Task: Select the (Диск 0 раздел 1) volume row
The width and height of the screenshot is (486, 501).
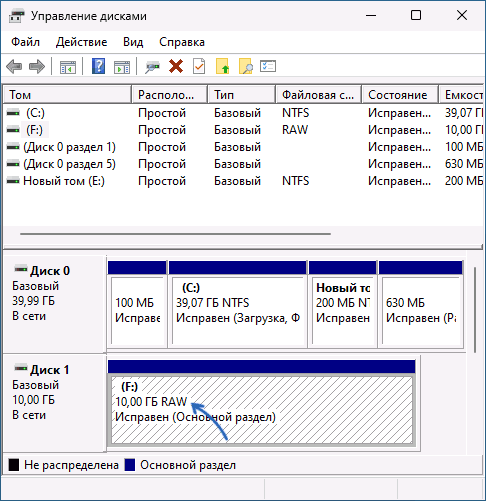Action: pyautogui.click(x=243, y=147)
